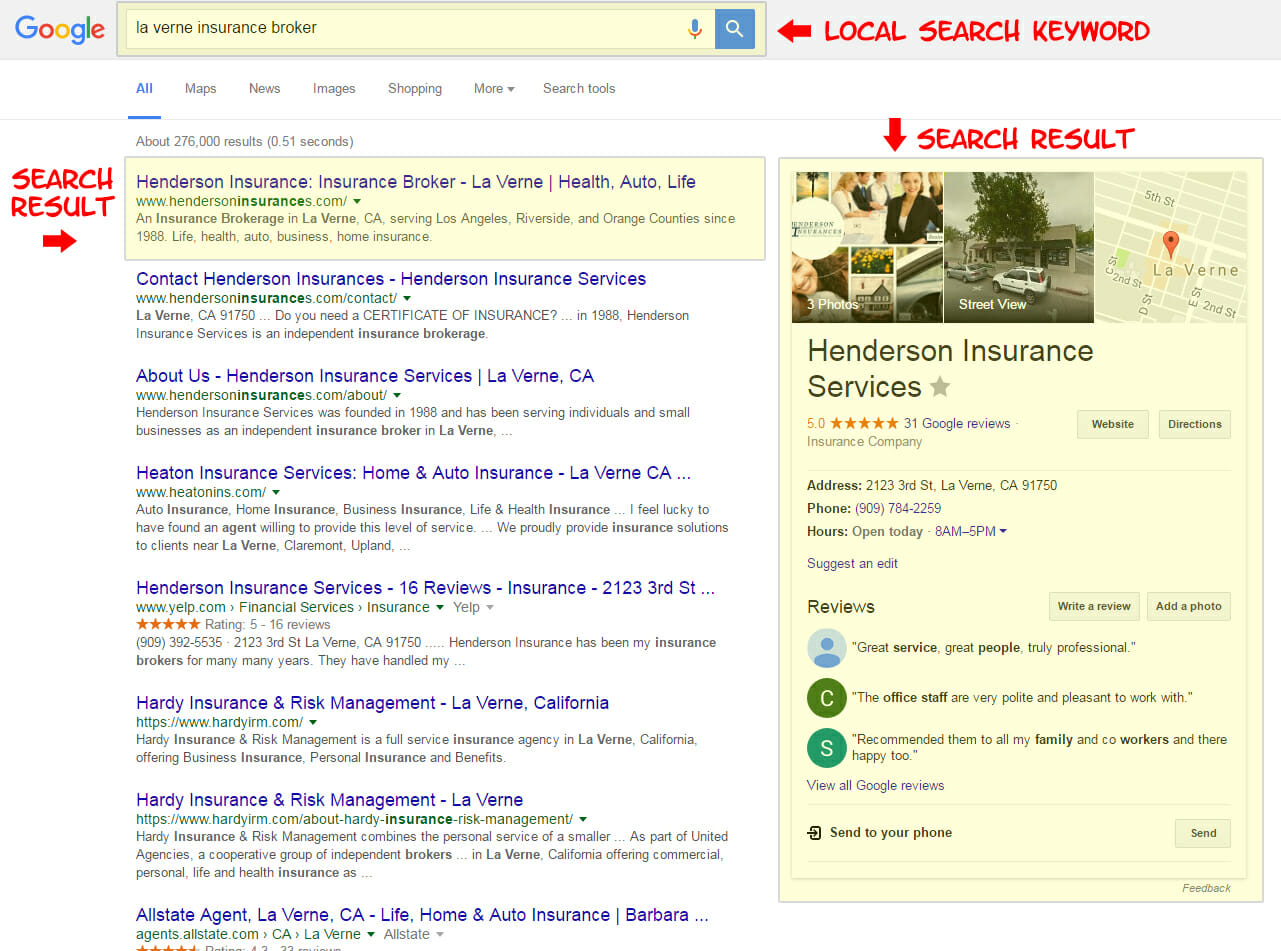Click the Google logo
Viewport: 1281px width, 951px height.
60,29
